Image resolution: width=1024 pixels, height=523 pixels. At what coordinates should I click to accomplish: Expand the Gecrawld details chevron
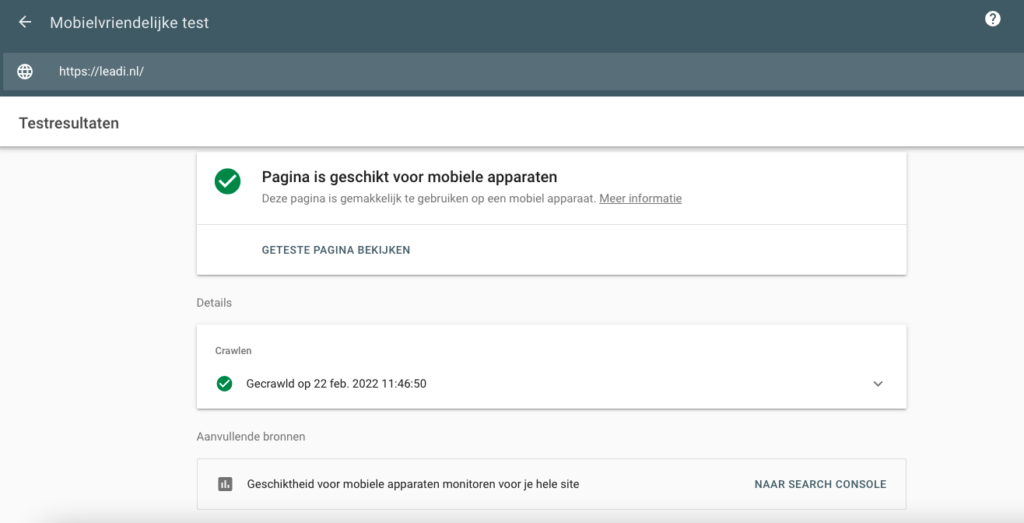click(878, 384)
